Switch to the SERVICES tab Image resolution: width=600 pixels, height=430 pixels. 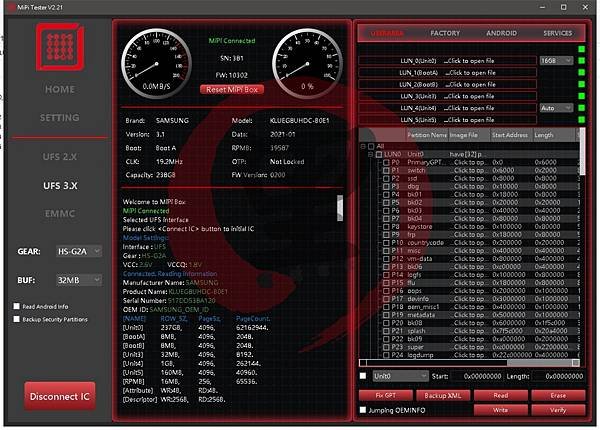click(558, 33)
